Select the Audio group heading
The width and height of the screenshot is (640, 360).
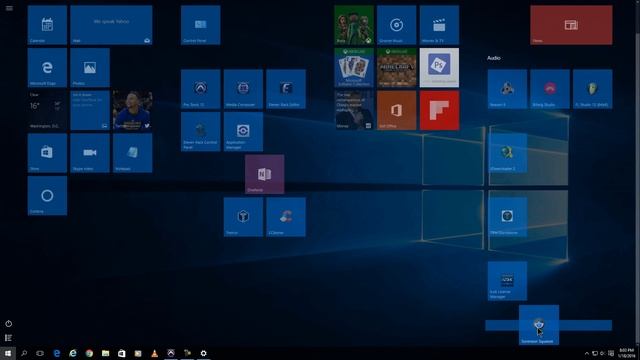tap(493, 58)
